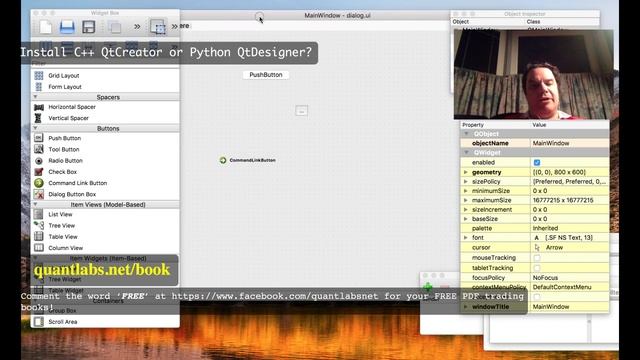Collapse the QObject property group
The width and height of the screenshot is (640, 360).
[x=467, y=134]
